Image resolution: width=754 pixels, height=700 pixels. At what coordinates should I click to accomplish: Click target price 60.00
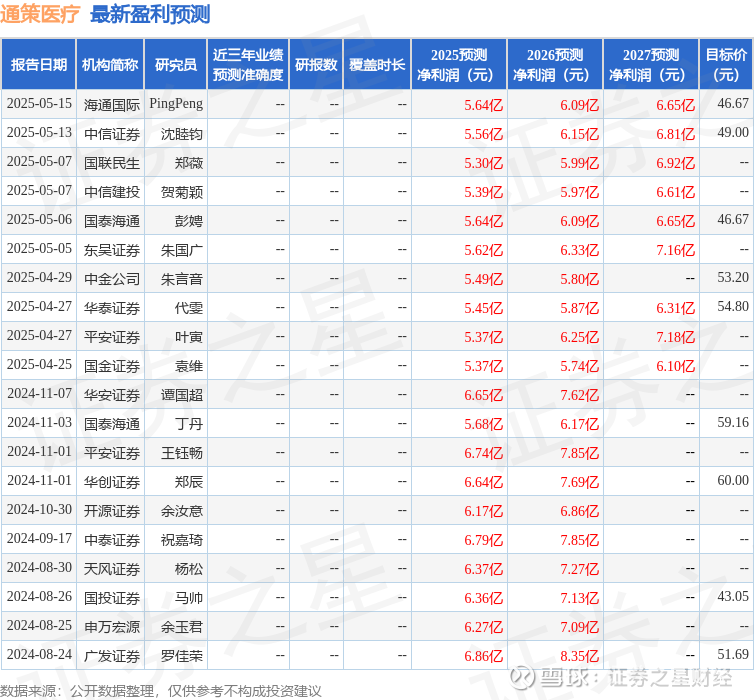click(733, 480)
